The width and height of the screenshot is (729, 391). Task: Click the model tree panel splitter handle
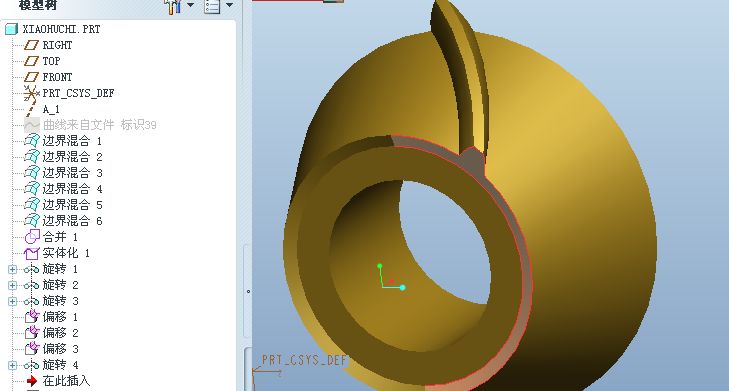tap(248, 292)
